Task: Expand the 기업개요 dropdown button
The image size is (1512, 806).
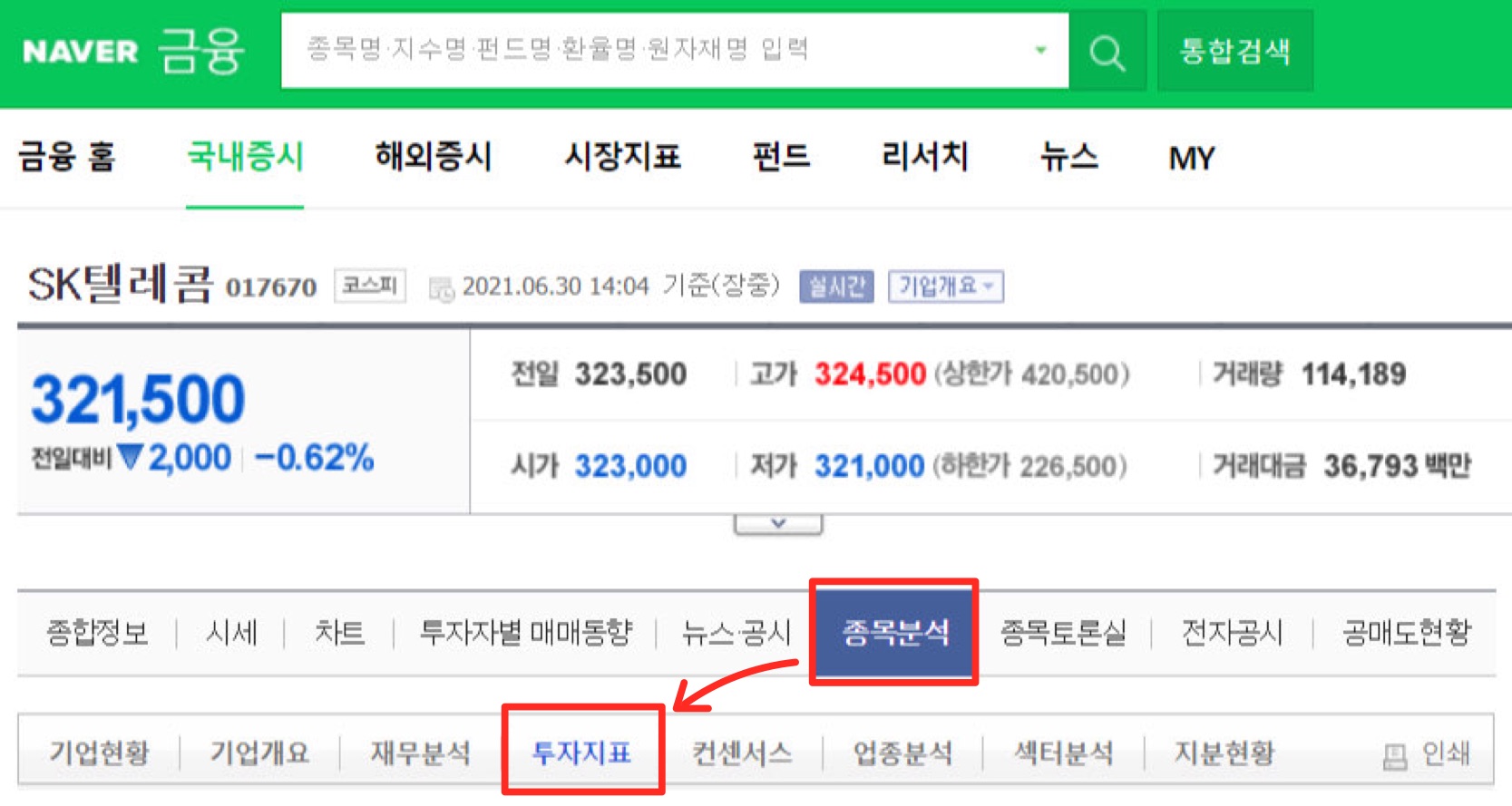Action: (x=945, y=286)
